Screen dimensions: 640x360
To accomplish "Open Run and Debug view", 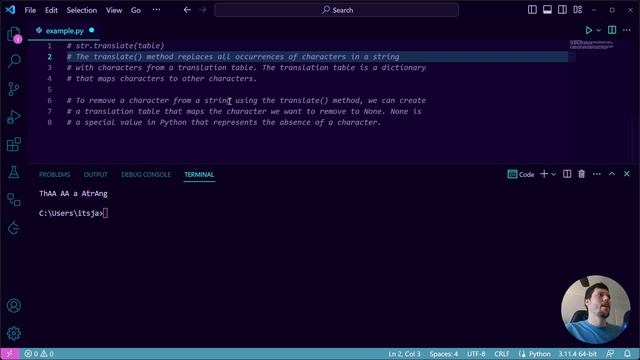I will [13, 117].
